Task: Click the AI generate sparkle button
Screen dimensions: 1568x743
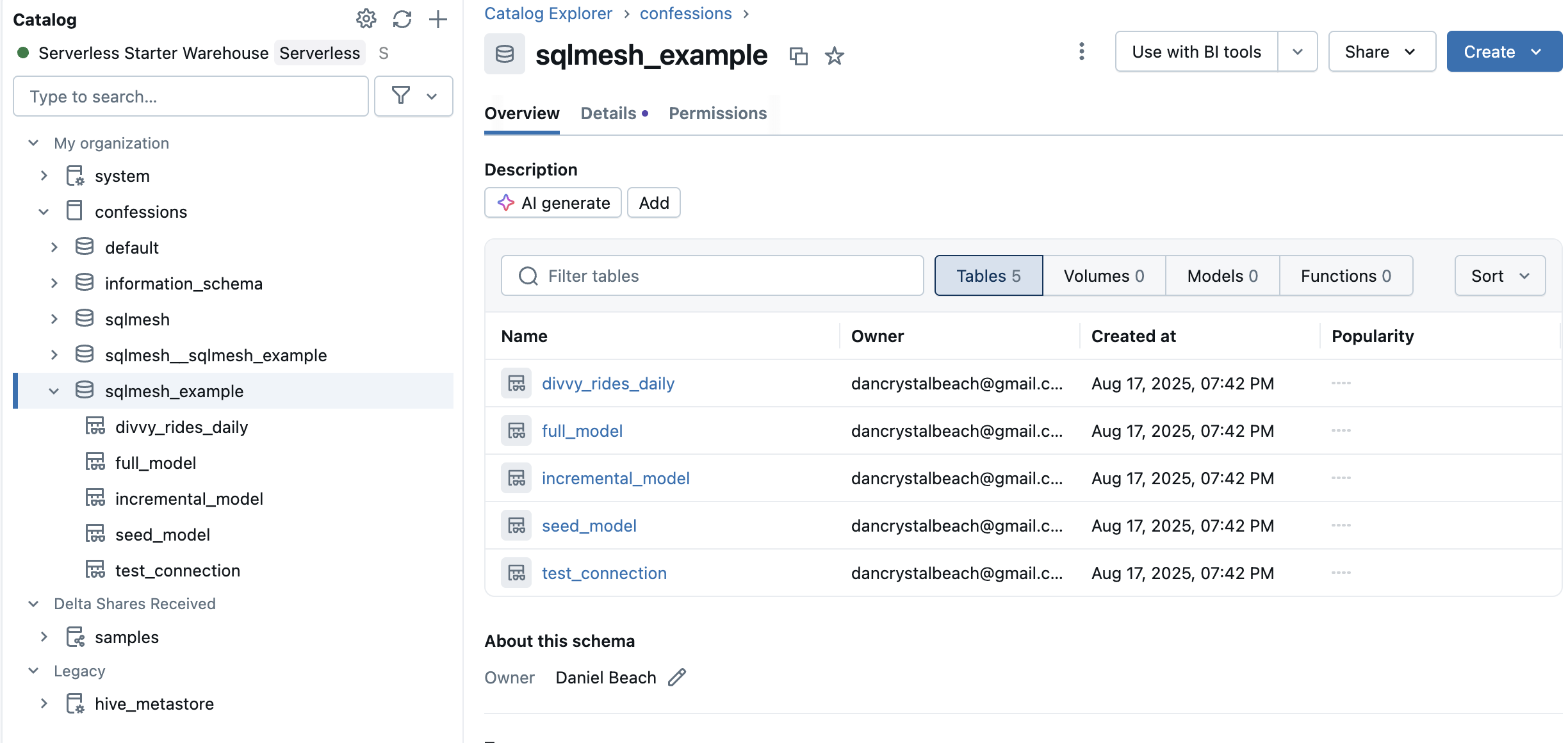Action: click(x=553, y=203)
